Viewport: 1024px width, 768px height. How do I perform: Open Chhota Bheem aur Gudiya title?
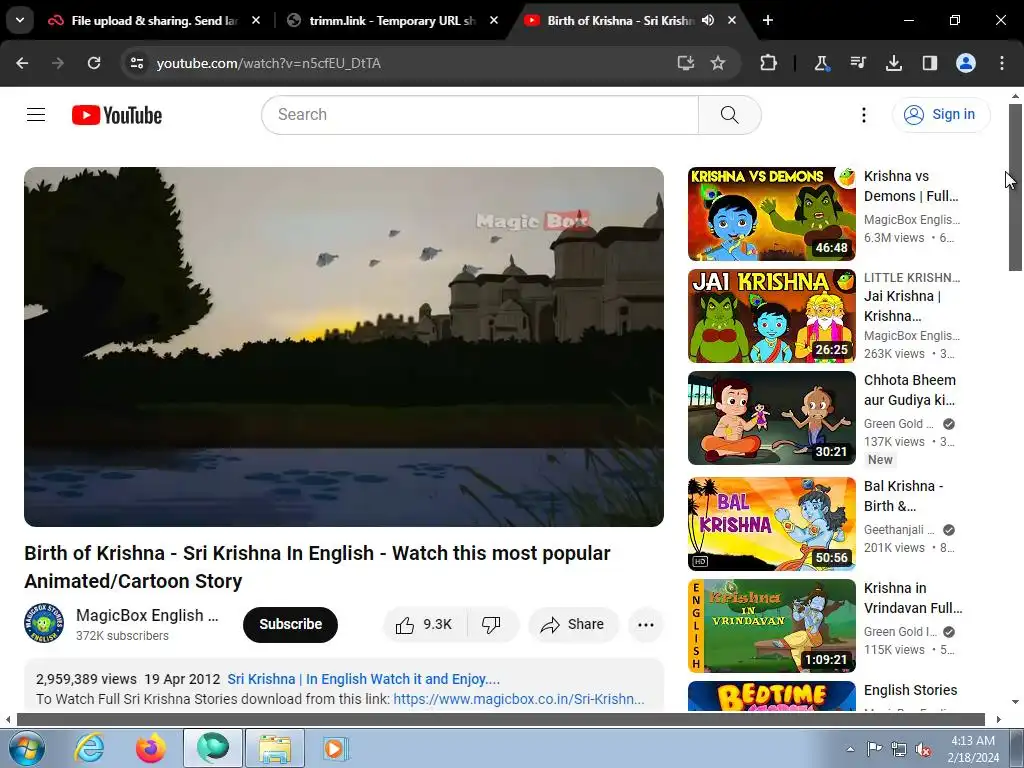click(910, 390)
